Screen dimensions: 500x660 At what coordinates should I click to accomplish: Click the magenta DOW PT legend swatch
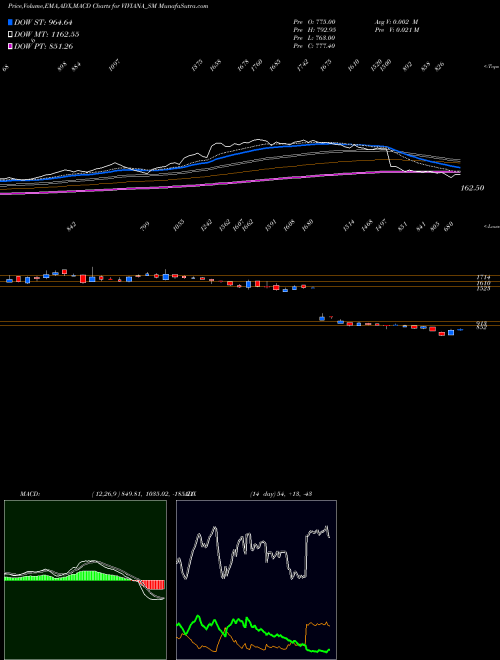(x=10, y=46)
